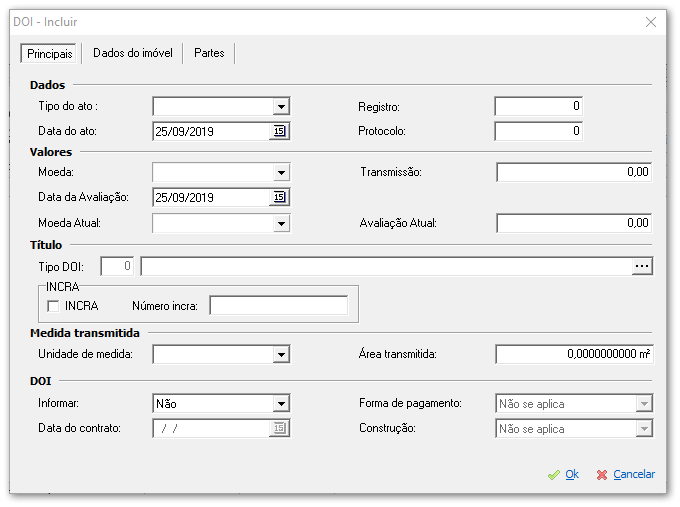Click the Tipo DOI code field
This screenshot has height=507, width=680.
(x=117, y=266)
